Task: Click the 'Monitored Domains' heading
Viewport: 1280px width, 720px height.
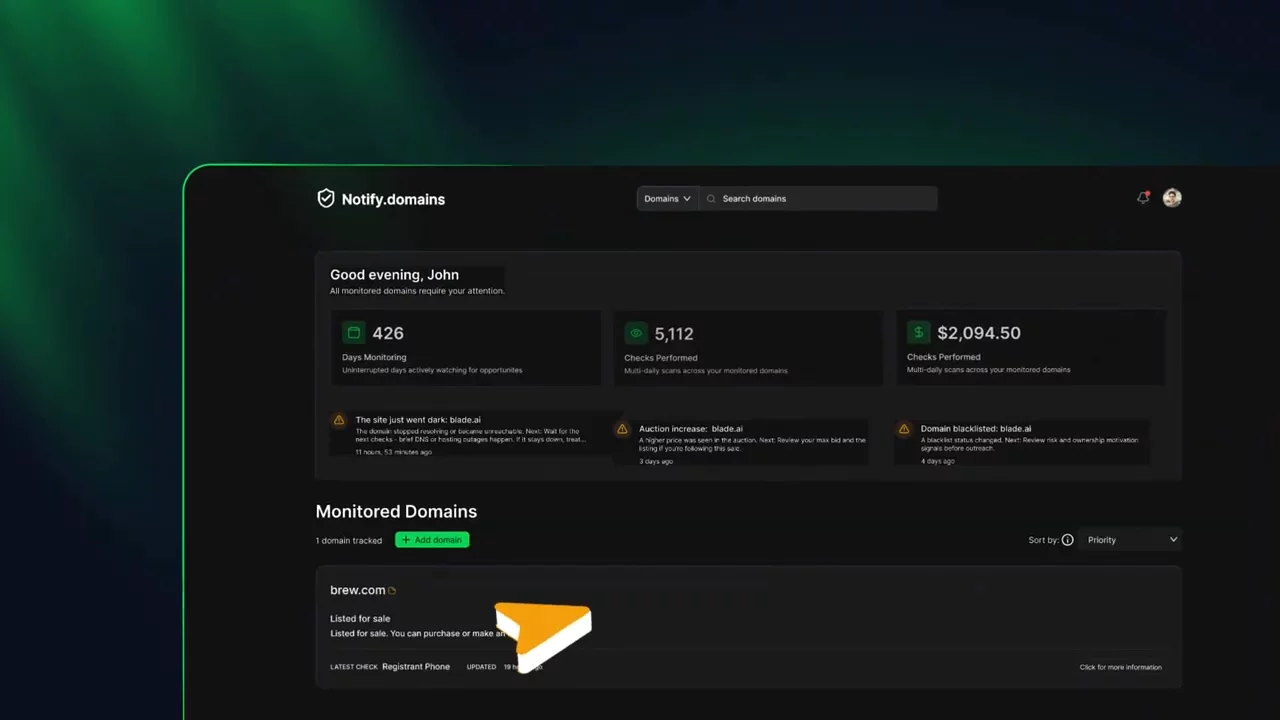Action: [396, 511]
